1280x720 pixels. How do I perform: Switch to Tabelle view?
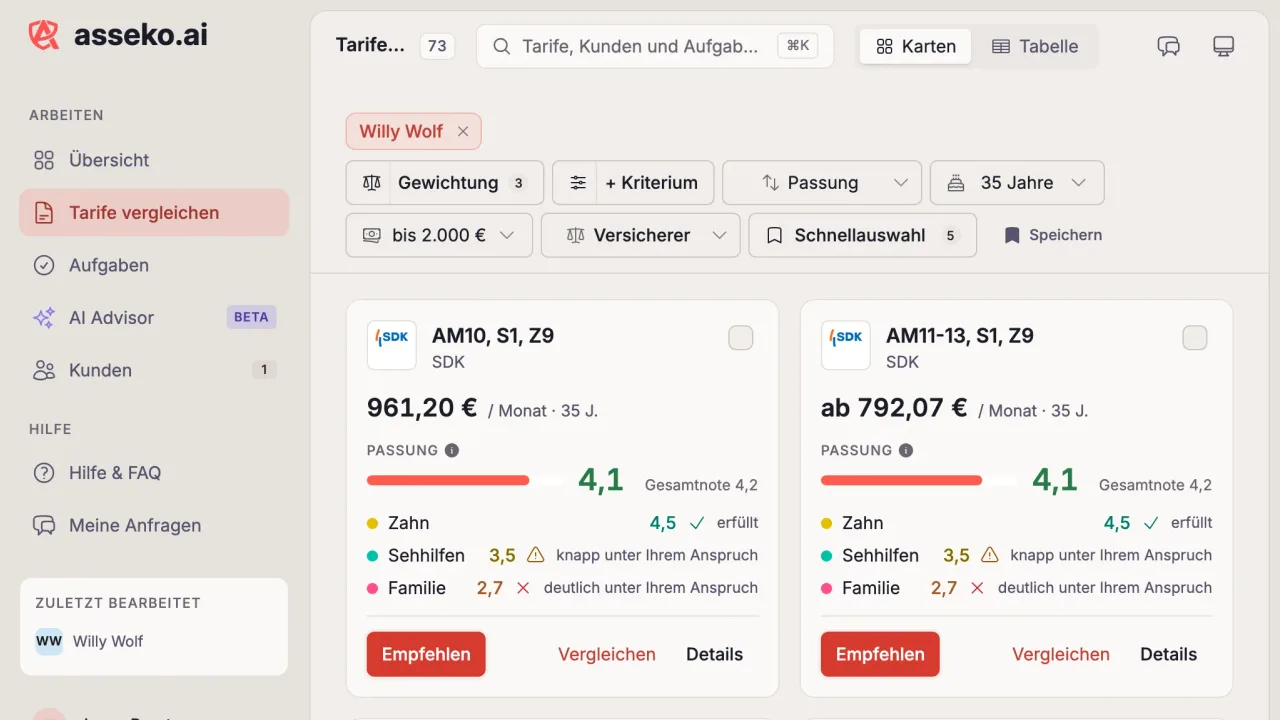click(1035, 46)
